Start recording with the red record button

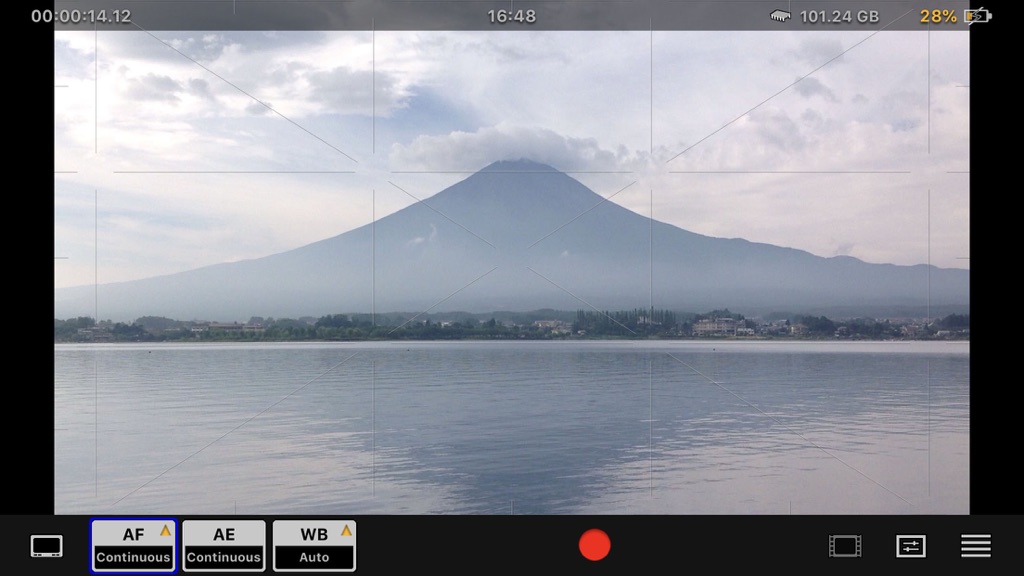[594, 545]
